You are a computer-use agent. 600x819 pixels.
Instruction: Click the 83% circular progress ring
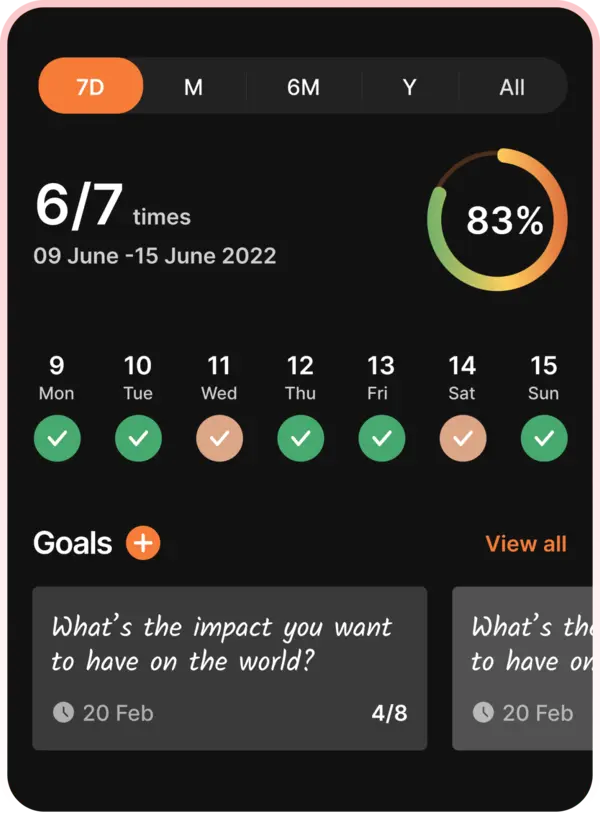pyautogui.click(x=497, y=220)
